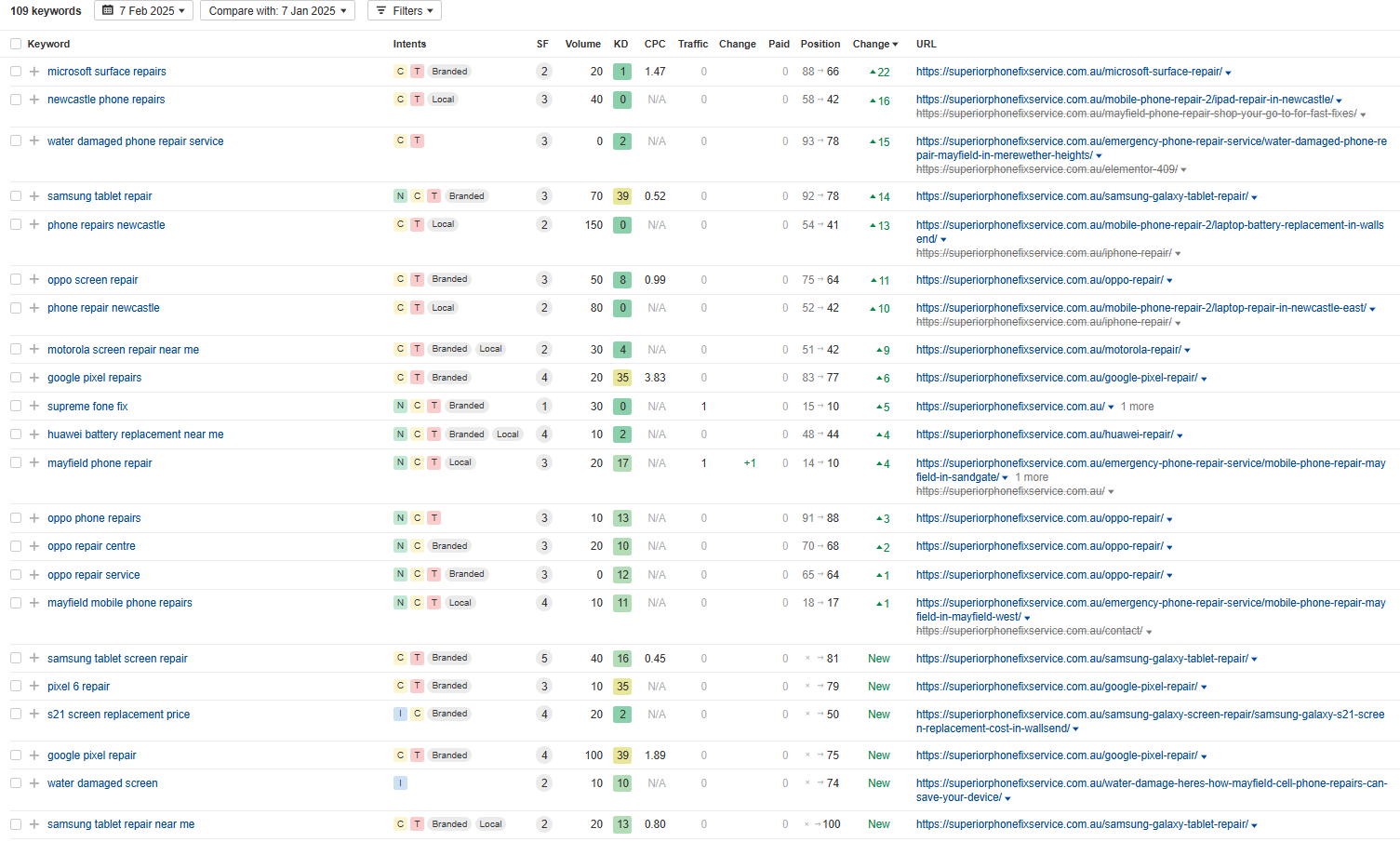Open the huawei-repair URL link
The image size is (1400, 842).
click(1044, 434)
